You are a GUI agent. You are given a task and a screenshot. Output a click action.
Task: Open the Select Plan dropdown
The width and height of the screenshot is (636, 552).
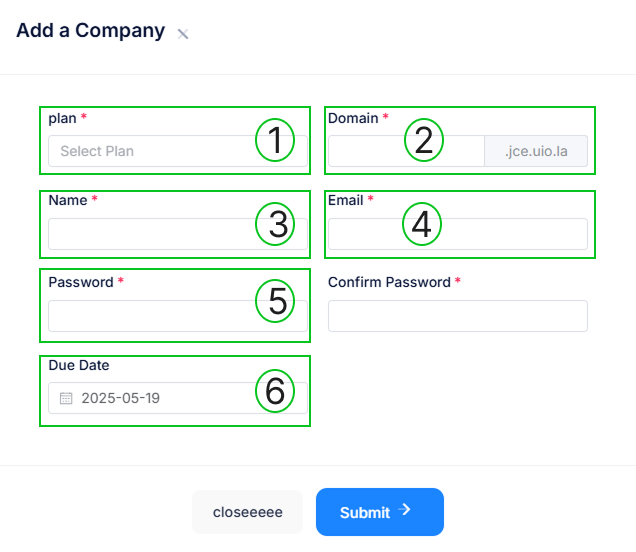(x=150, y=151)
